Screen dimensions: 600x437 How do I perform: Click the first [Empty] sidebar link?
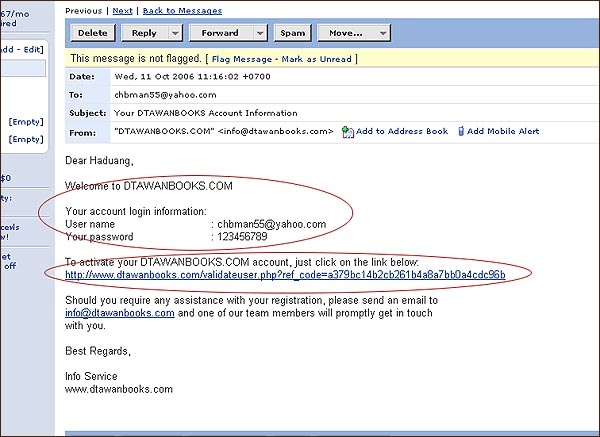[x=26, y=122]
